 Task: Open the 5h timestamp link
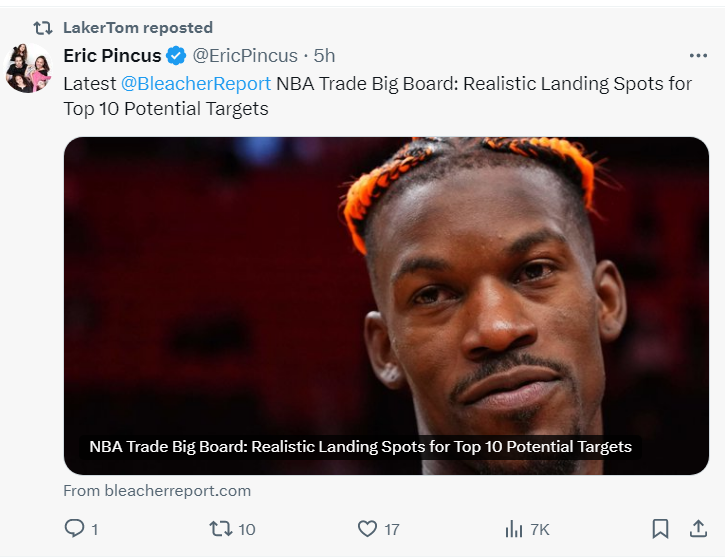(x=324, y=55)
